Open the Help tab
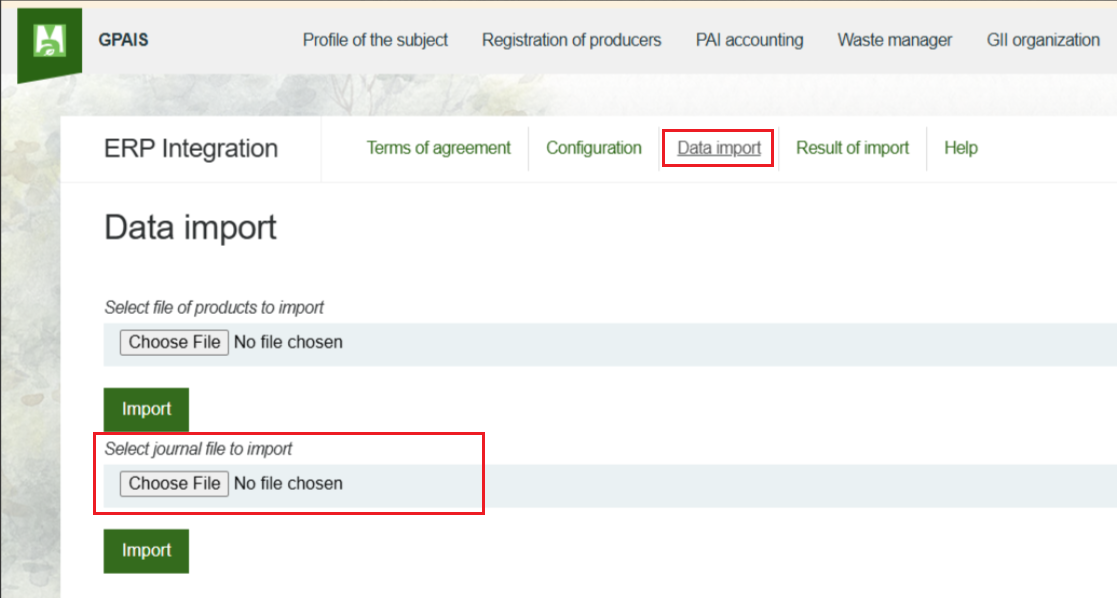This screenshot has height=598, width=1117. (x=960, y=148)
